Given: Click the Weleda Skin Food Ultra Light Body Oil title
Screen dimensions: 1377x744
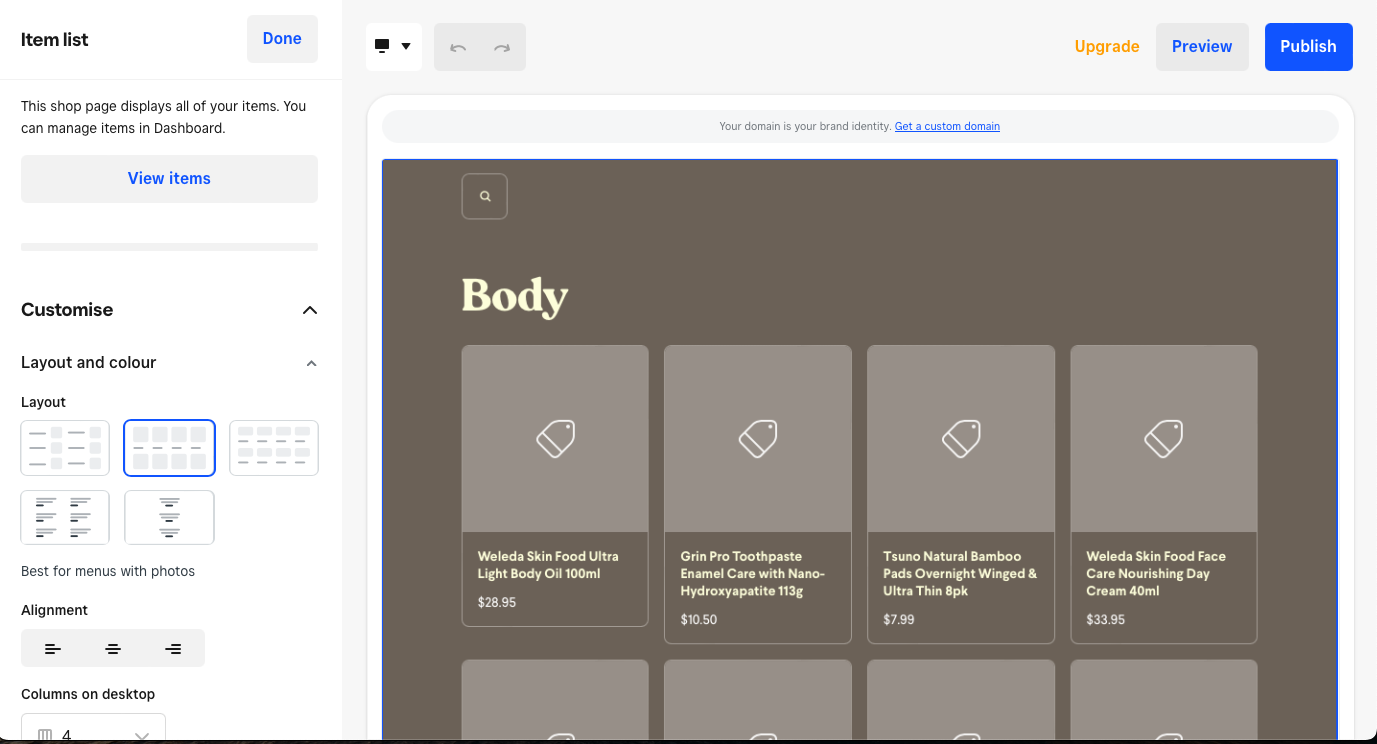Looking at the screenshot, I should (x=548, y=565).
